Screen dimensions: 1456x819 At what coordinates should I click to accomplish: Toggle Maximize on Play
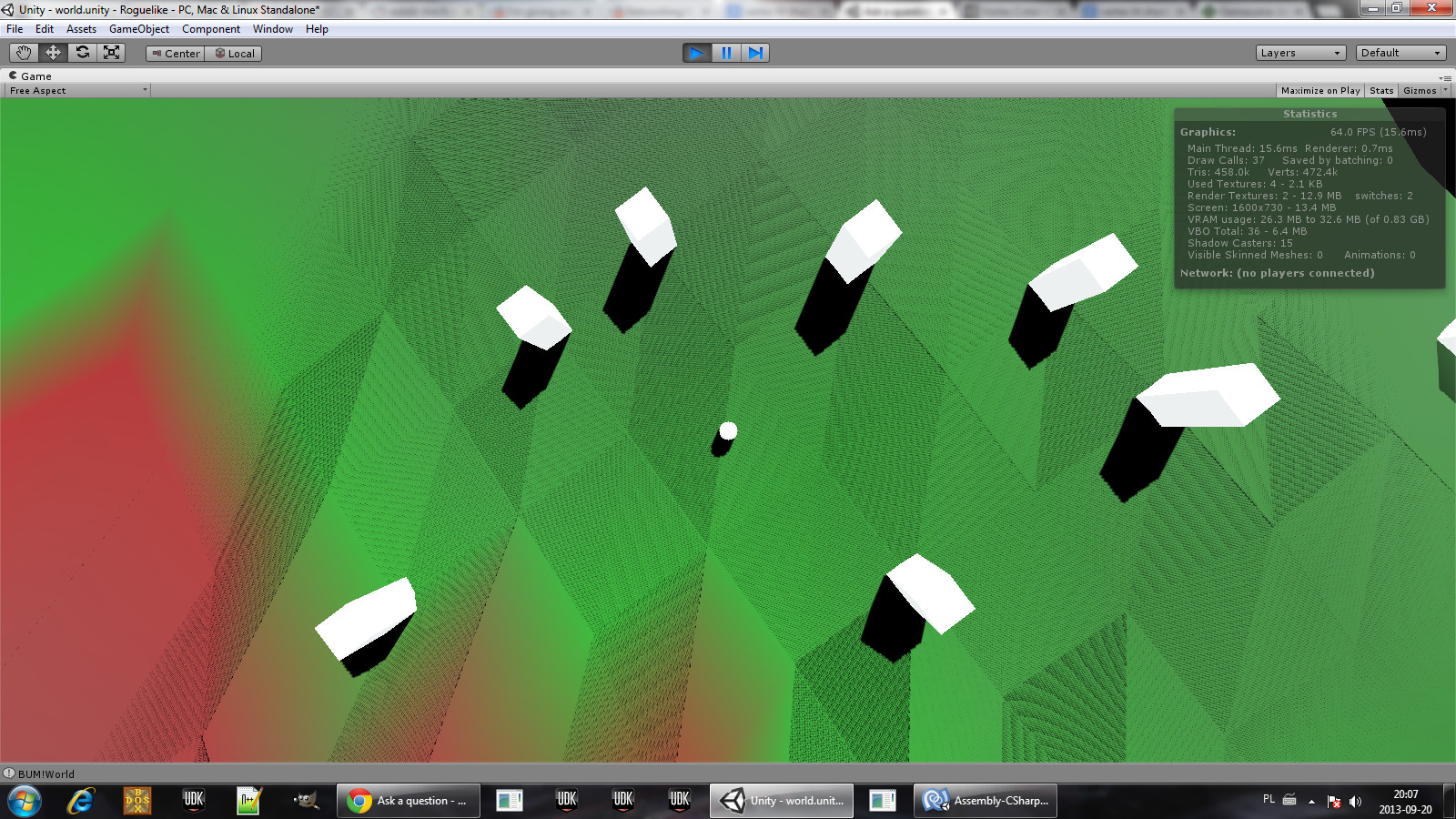click(1319, 90)
